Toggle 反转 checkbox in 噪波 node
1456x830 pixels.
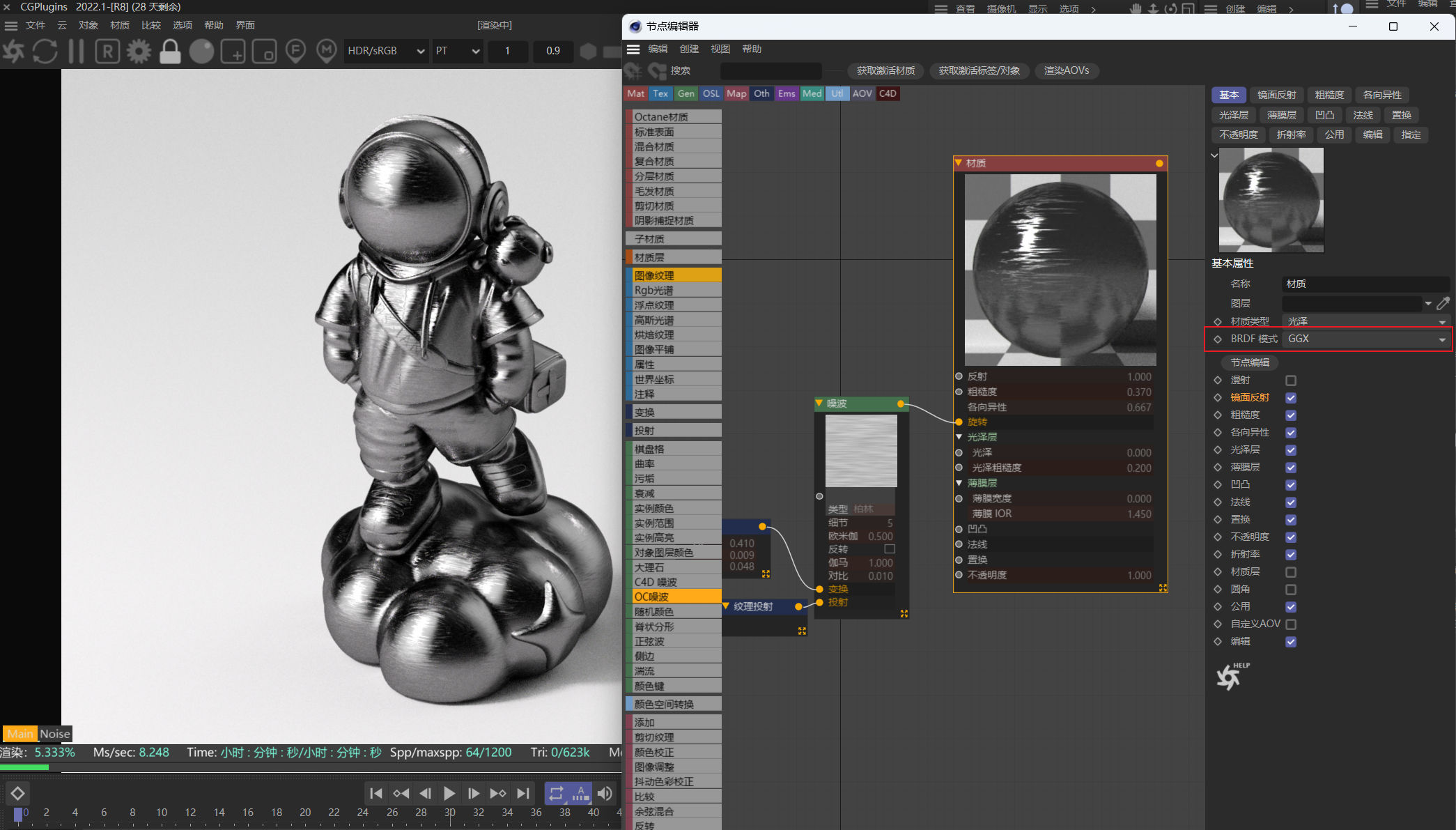[890, 549]
